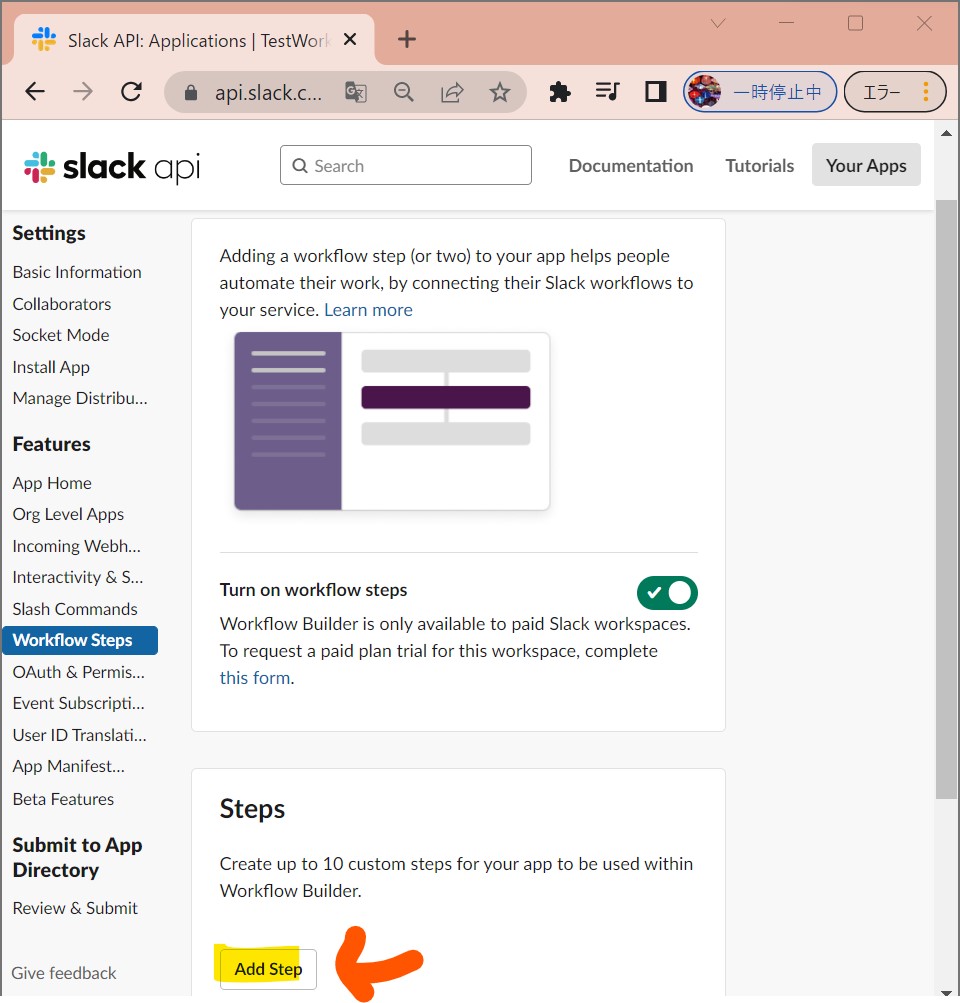Screen dimensions: 960x1003
Task: Click the browser back arrow
Action: tap(35, 92)
